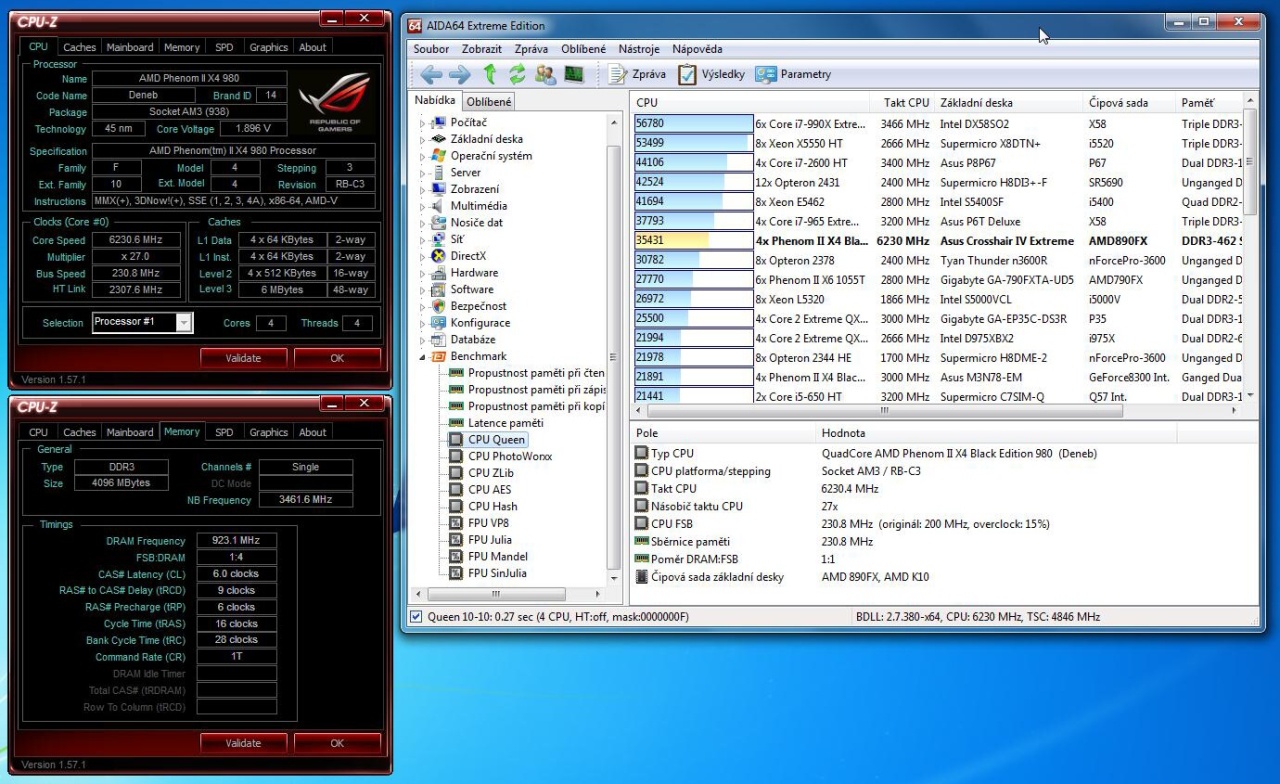Select the CPU Queen benchmark item
The height and width of the screenshot is (784, 1280).
(x=496, y=439)
